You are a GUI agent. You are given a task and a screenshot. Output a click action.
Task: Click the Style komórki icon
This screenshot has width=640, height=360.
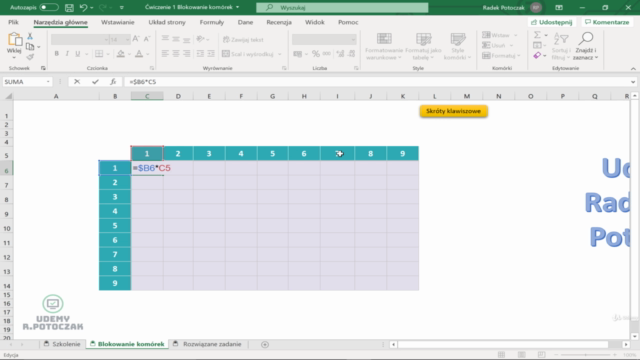(458, 39)
